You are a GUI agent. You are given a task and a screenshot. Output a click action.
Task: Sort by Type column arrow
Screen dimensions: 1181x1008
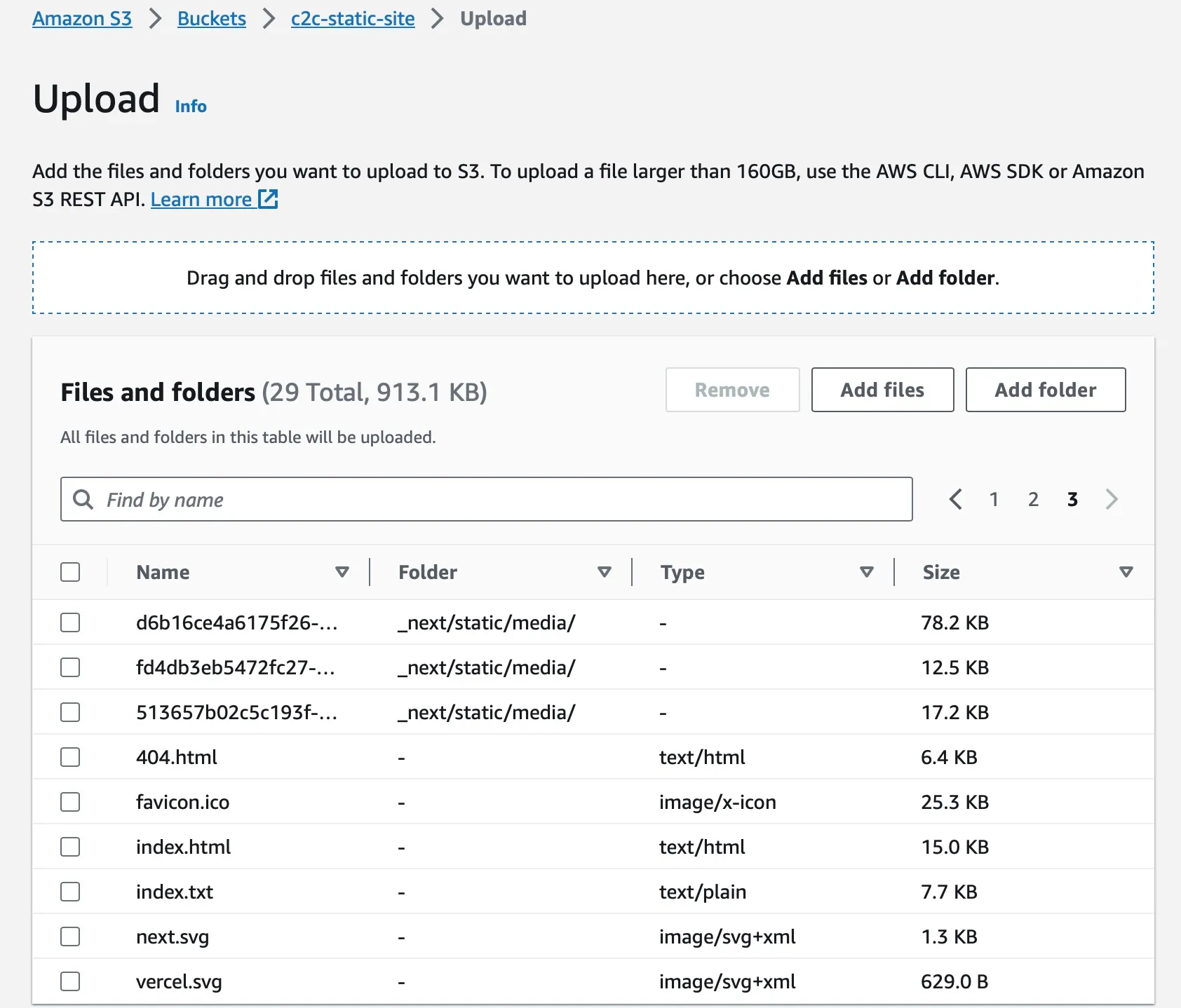(x=867, y=572)
